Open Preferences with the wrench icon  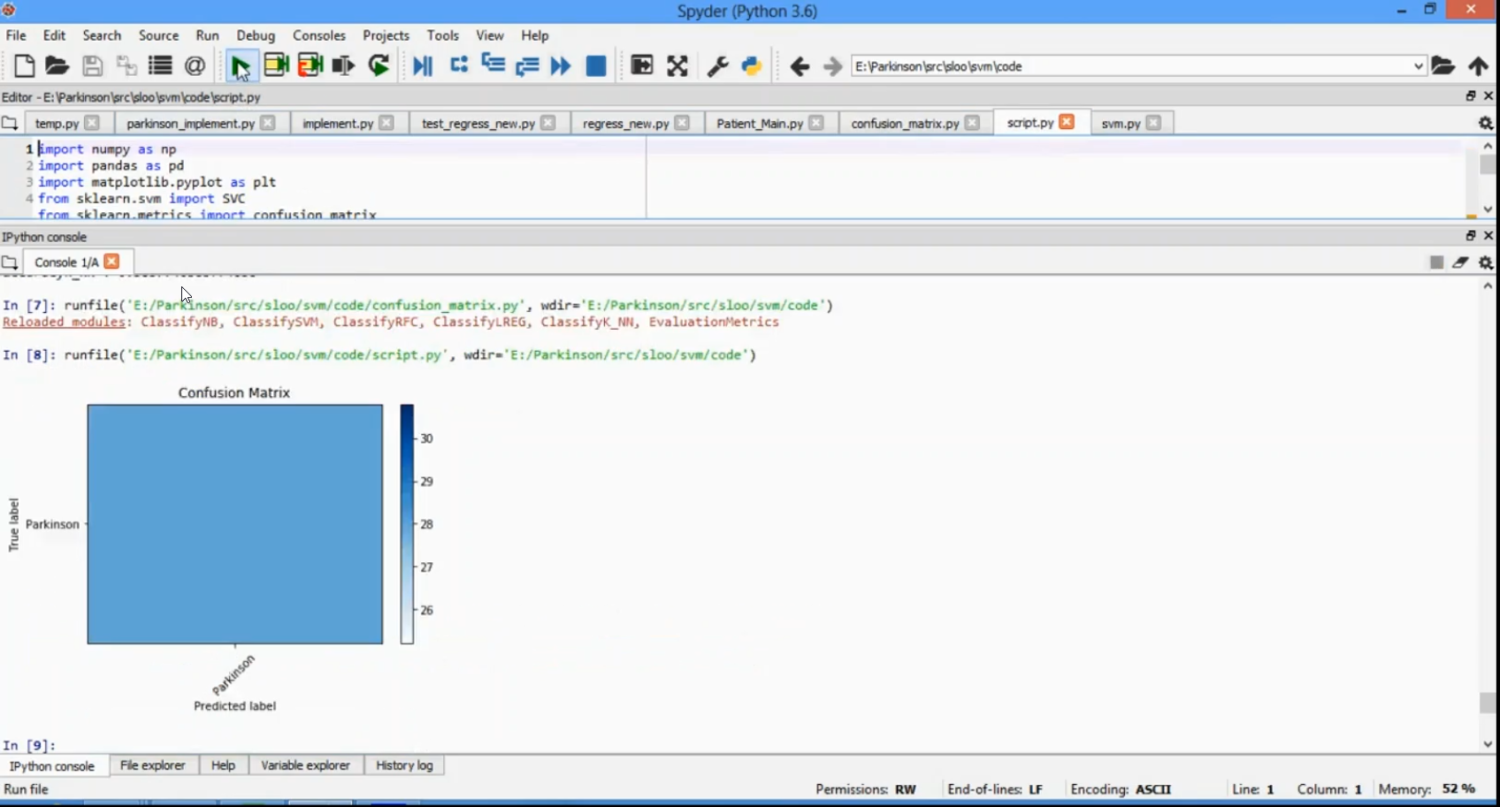pyautogui.click(x=717, y=66)
